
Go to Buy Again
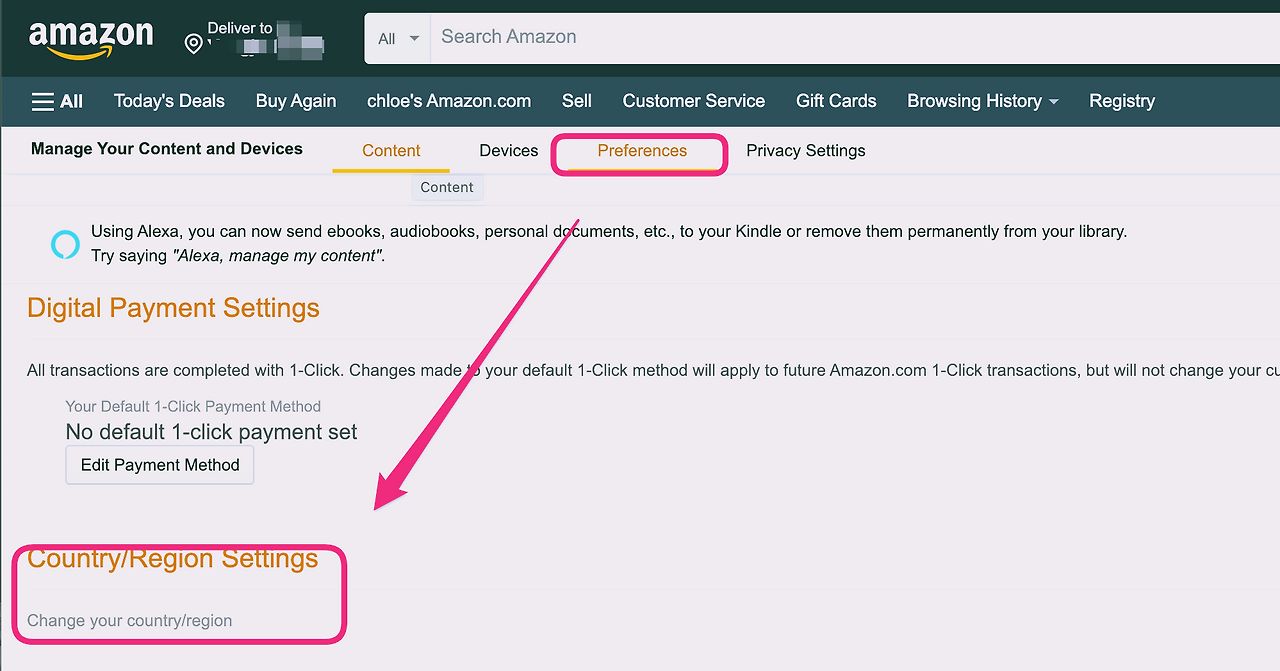(296, 101)
